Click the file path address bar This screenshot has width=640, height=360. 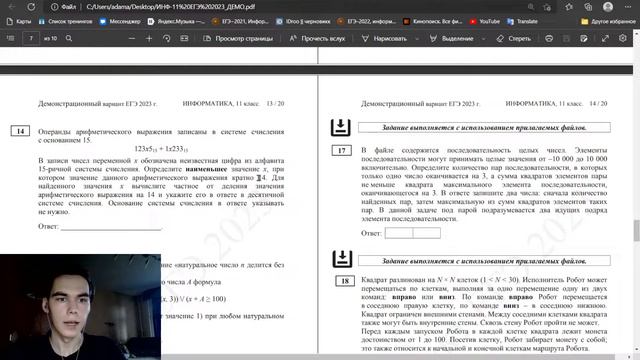[171, 7]
